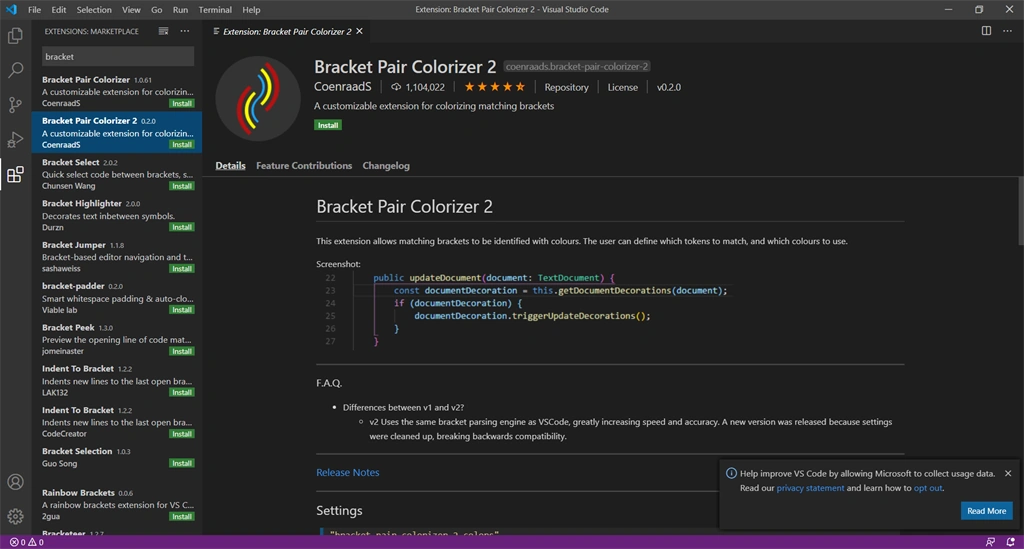Open the Run menu
1024x549 pixels.
(x=180, y=10)
